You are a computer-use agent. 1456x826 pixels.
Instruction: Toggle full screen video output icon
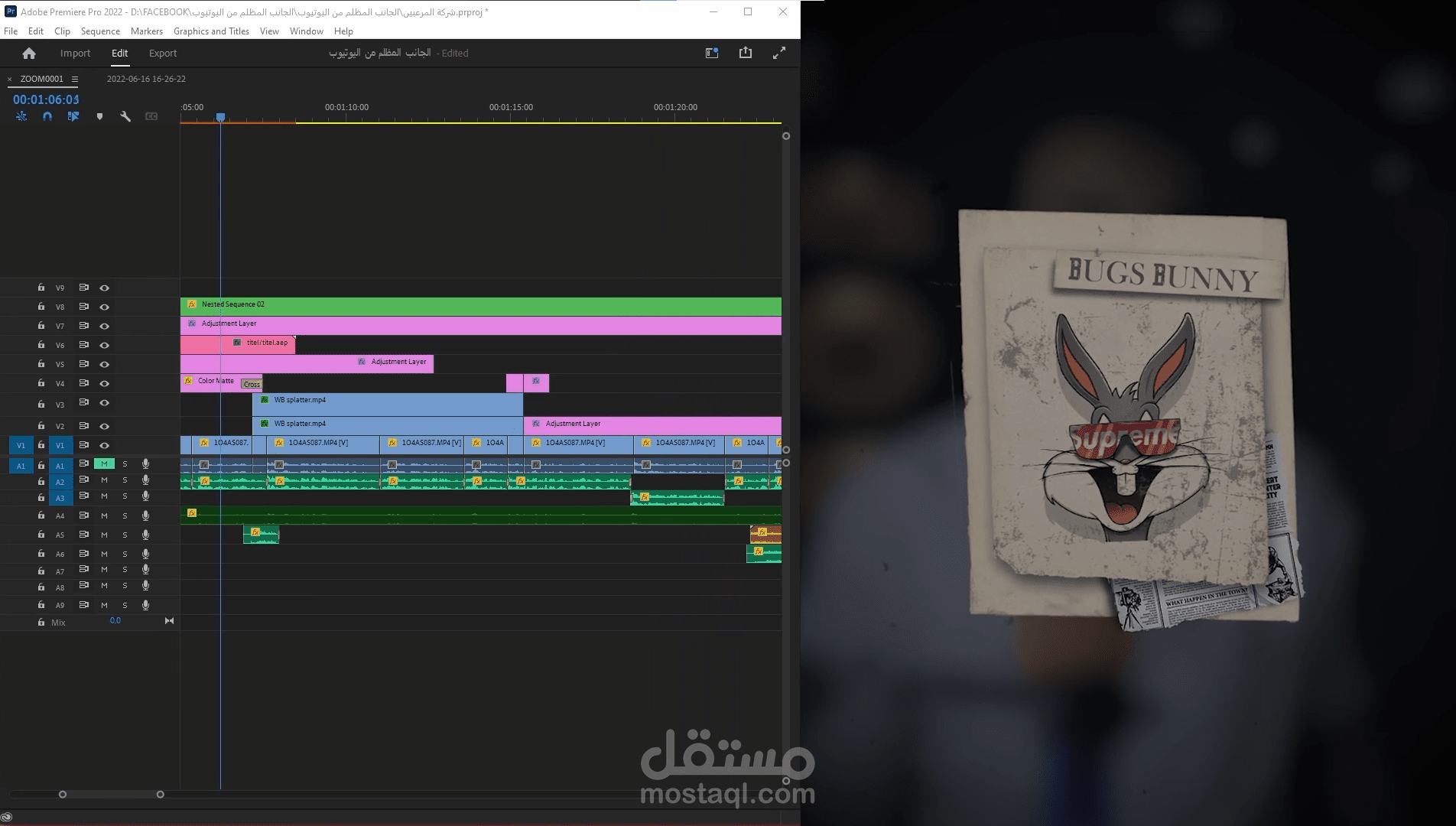779,53
